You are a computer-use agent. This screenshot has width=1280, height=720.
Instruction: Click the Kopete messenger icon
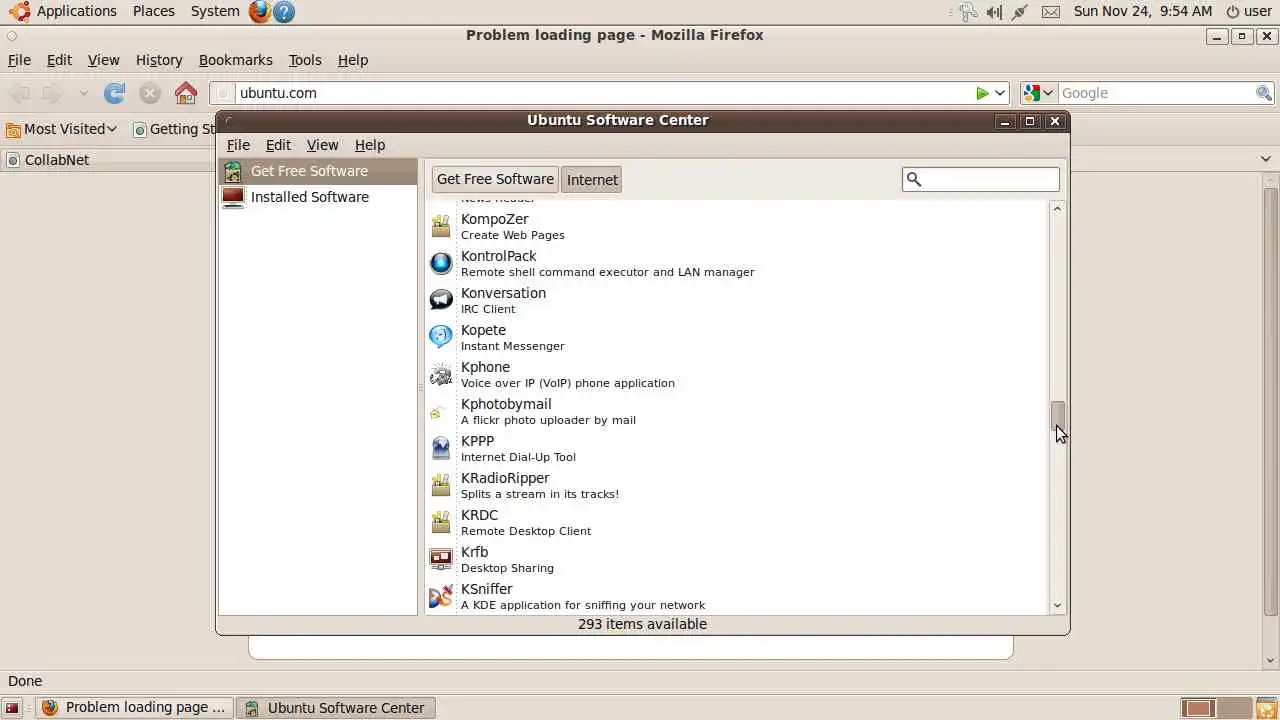click(x=441, y=337)
